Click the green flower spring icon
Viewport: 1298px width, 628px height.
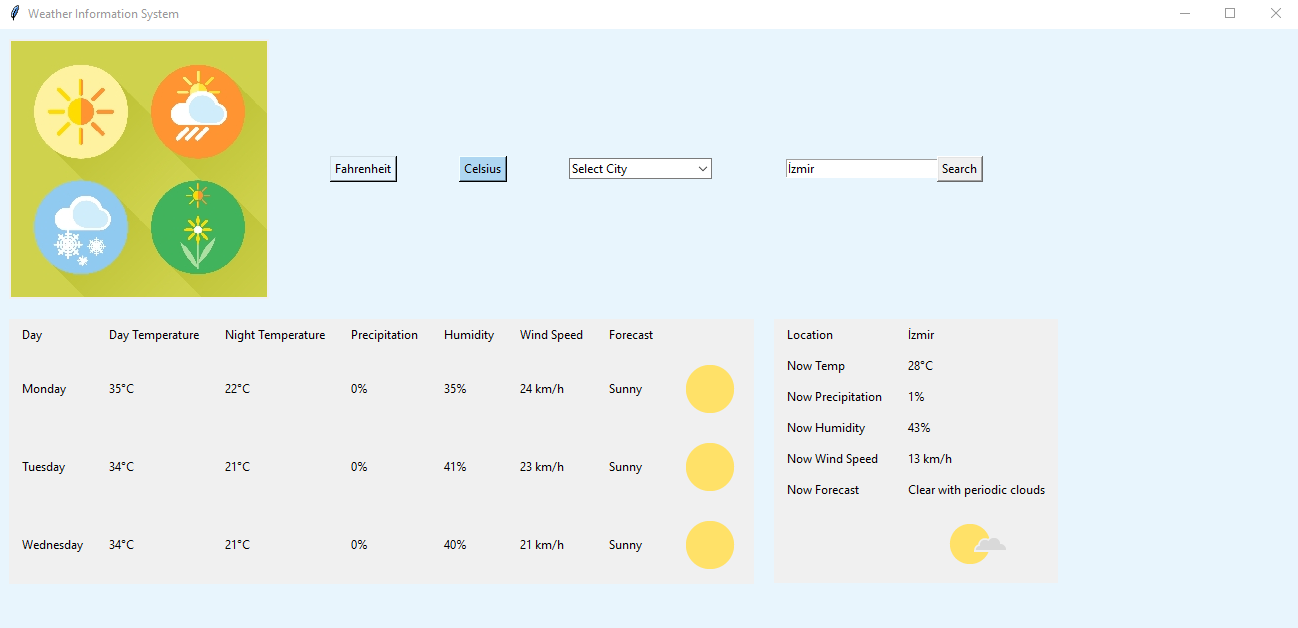point(198,227)
